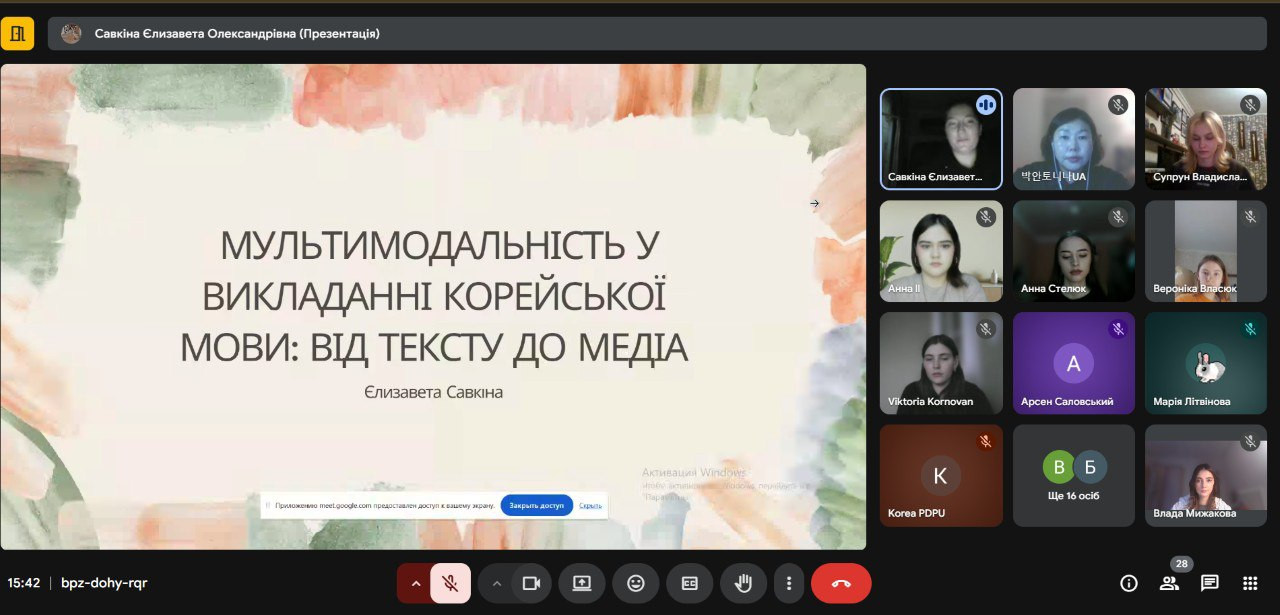Click the 15:42 time display
The image size is (1280, 615).
pos(24,583)
